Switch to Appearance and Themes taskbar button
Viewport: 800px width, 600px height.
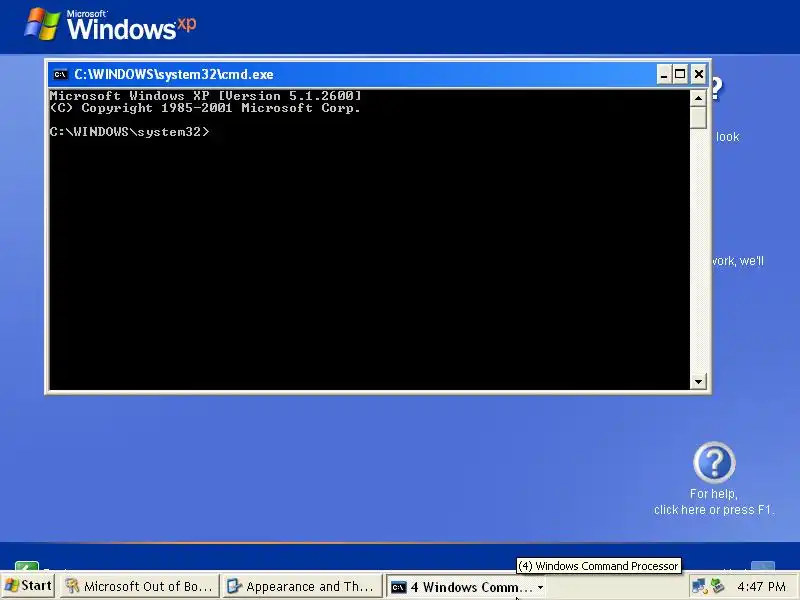301,586
